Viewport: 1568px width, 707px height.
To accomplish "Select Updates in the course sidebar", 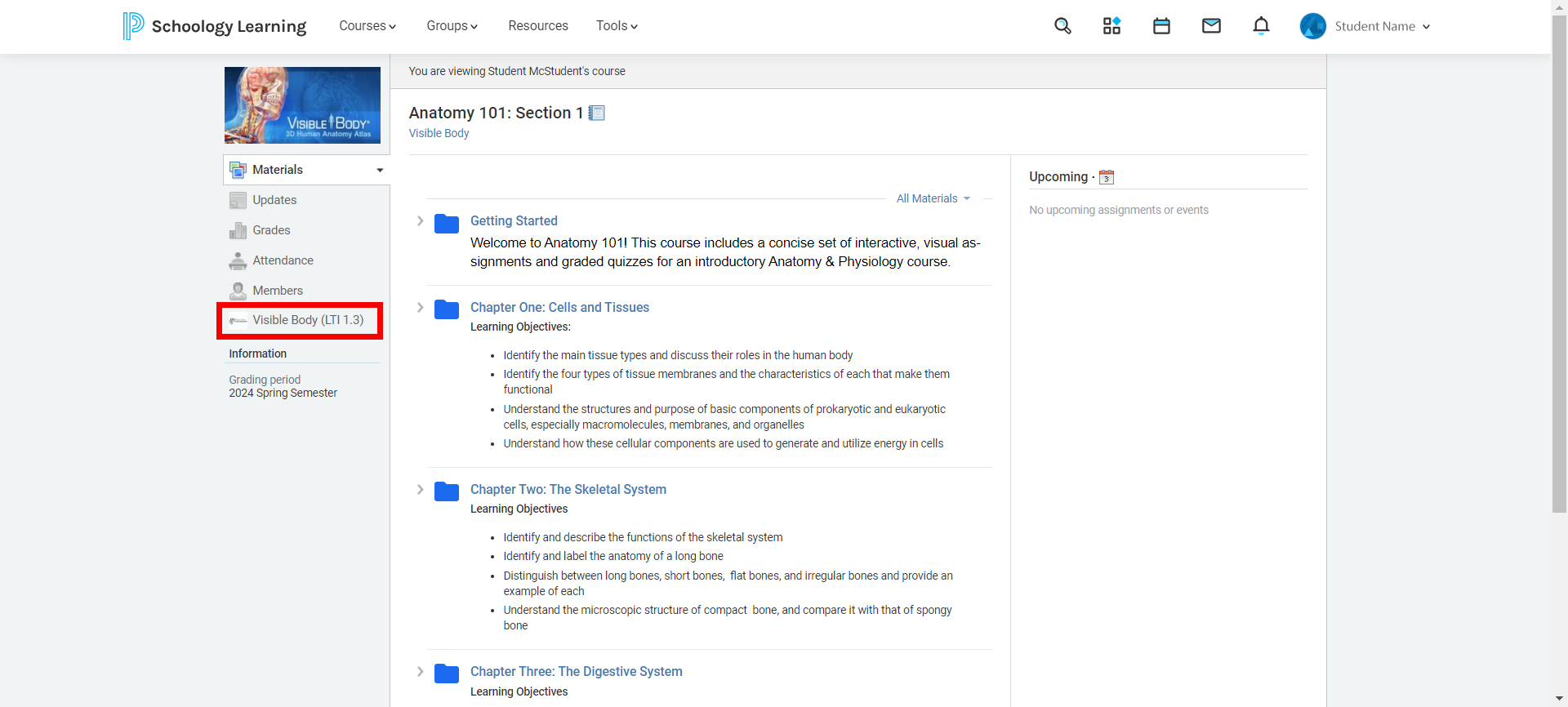I will (274, 200).
